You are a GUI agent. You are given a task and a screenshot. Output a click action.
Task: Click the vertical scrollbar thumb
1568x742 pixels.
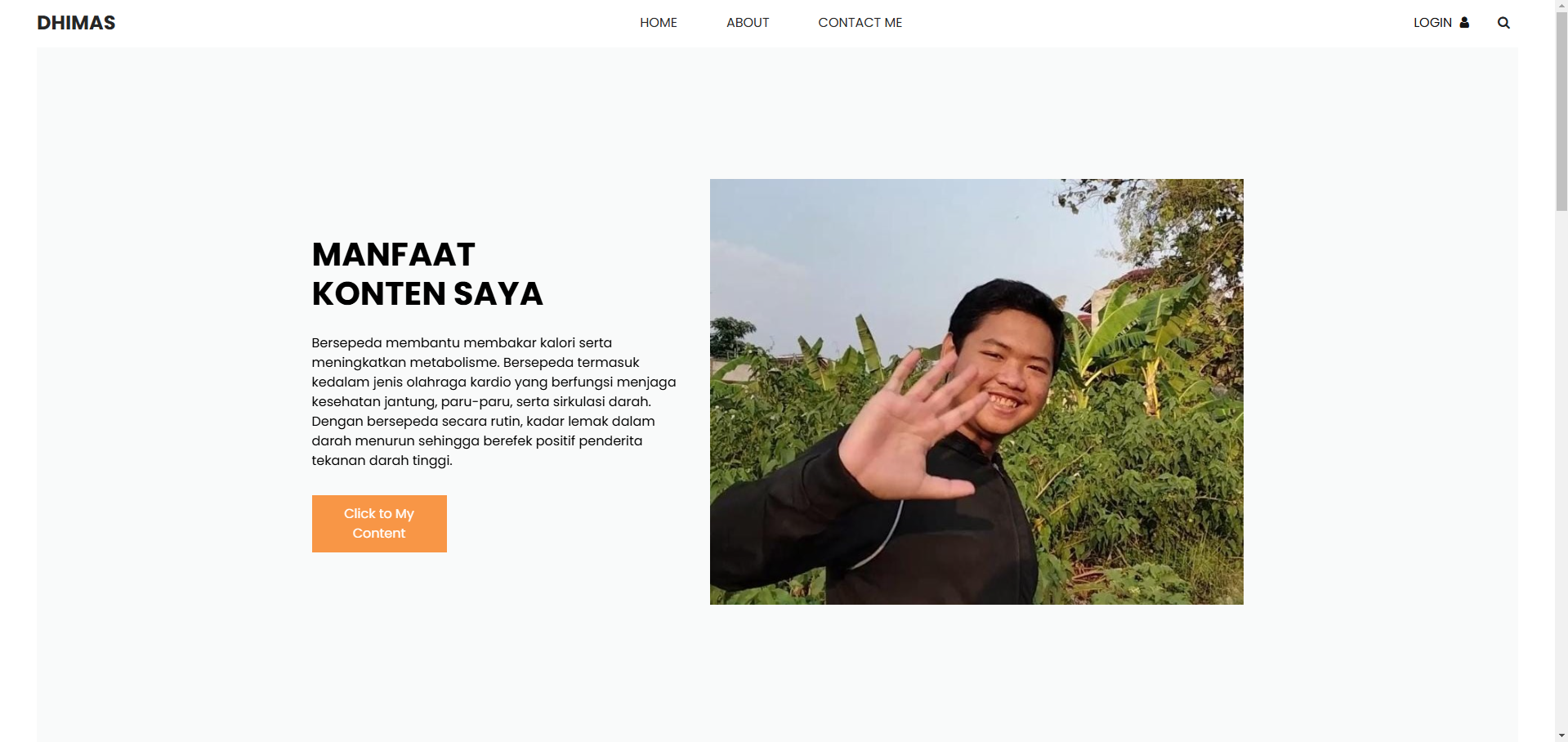click(x=1561, y=112)
